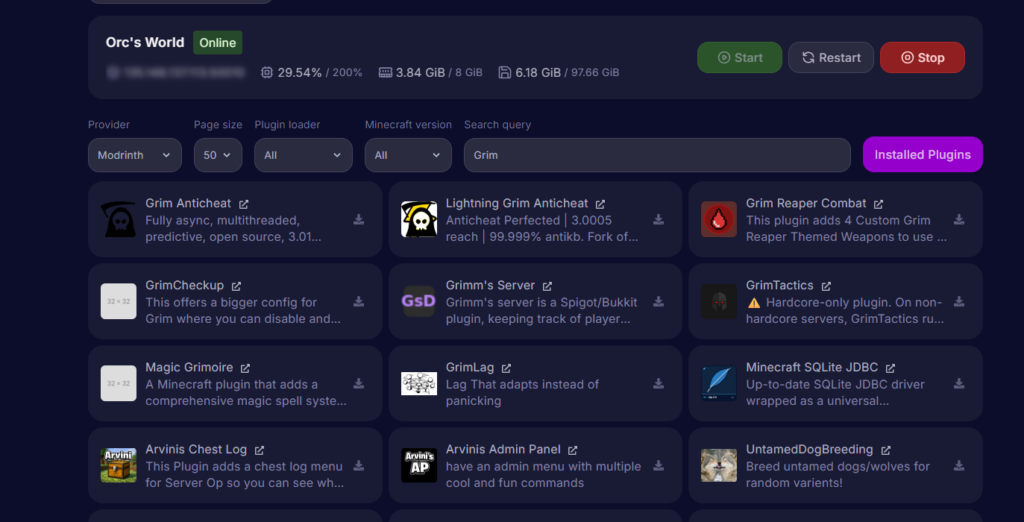Click the Online status badge

coord(217,42)
